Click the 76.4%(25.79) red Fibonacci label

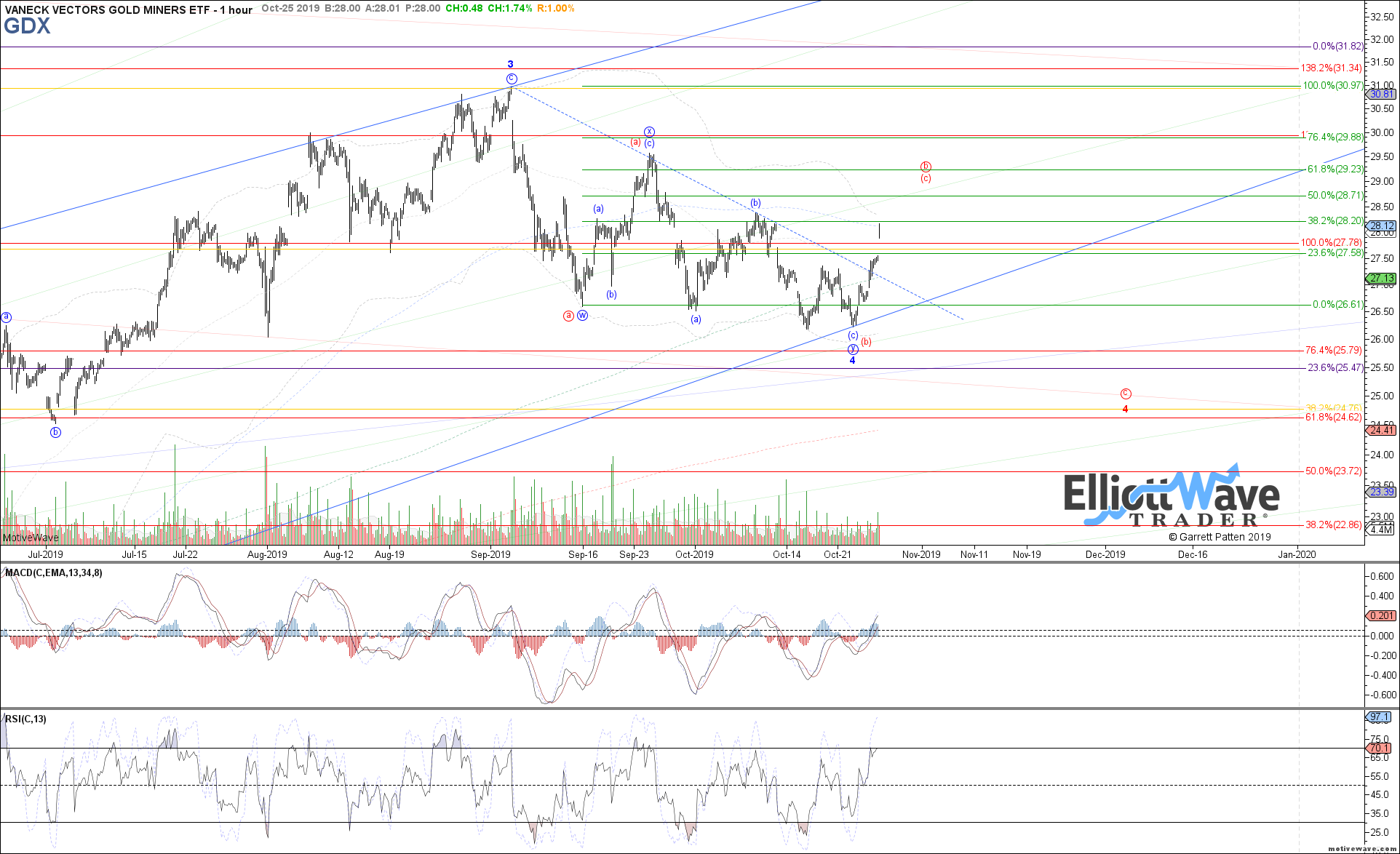click(1333, 350)
